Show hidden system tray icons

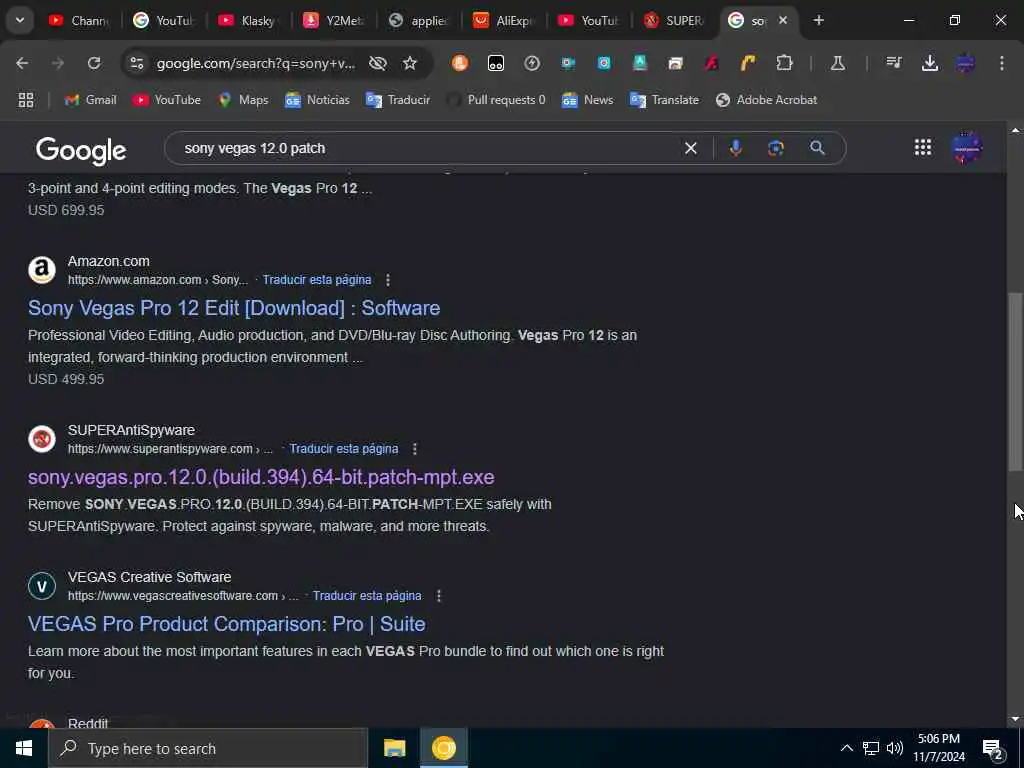[846, 748]
